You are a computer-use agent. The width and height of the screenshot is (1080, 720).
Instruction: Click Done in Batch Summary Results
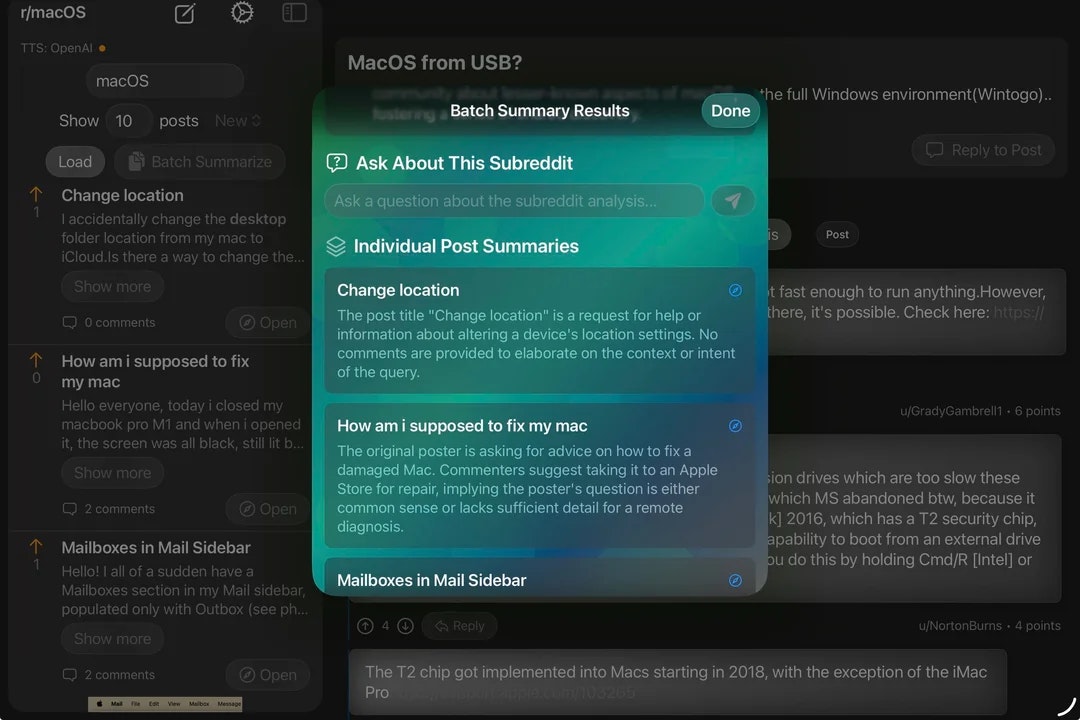pyautogui.click(x=730, y=110)
